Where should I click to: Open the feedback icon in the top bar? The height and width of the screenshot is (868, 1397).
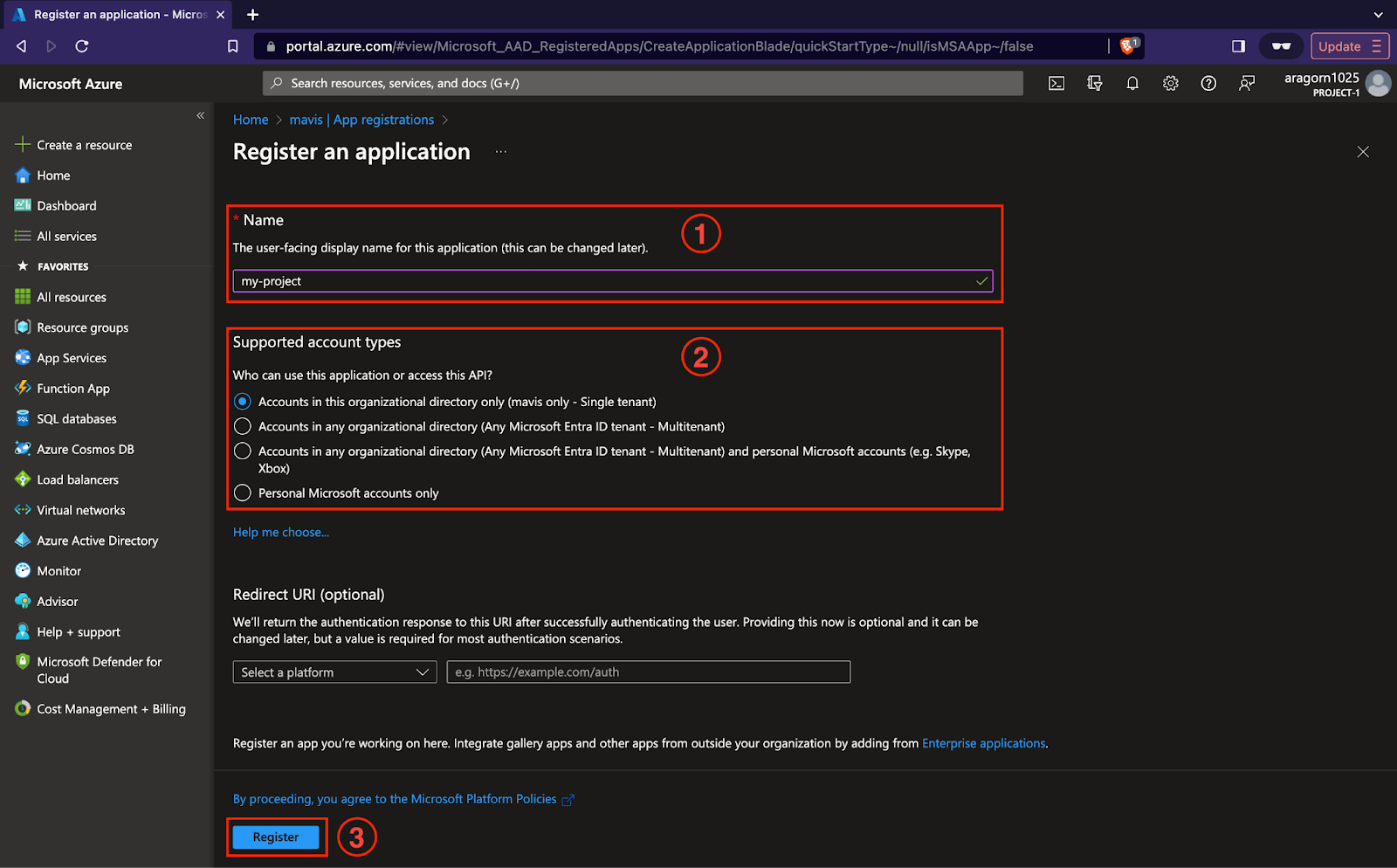pos(1247,83)
